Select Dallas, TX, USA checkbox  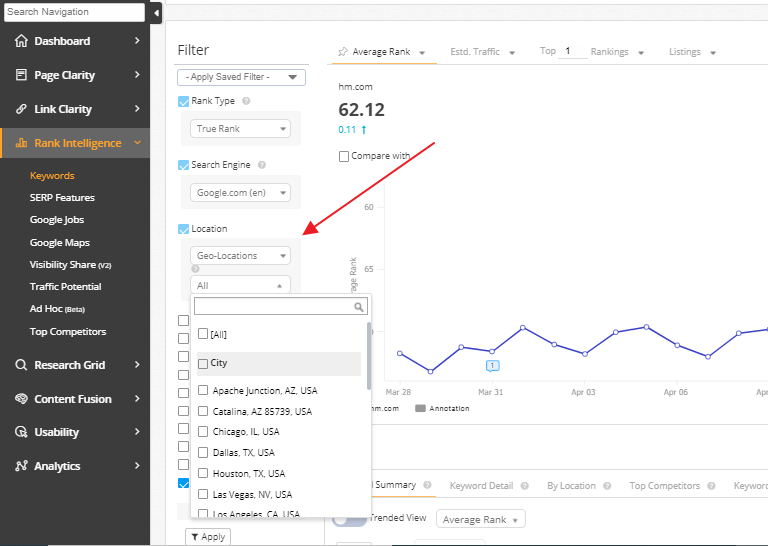203,452
